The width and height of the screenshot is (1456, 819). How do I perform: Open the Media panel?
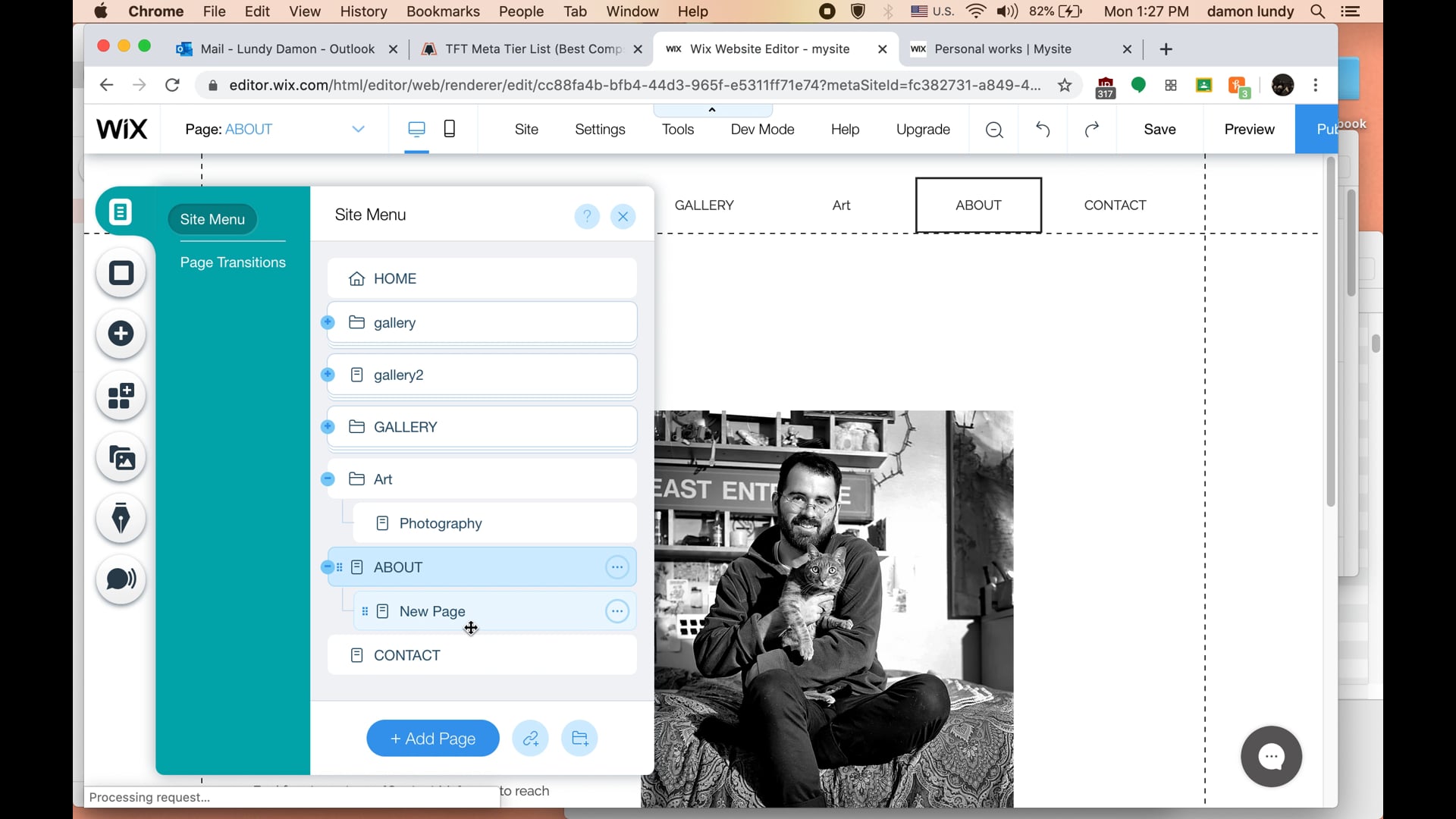[121, 457]
